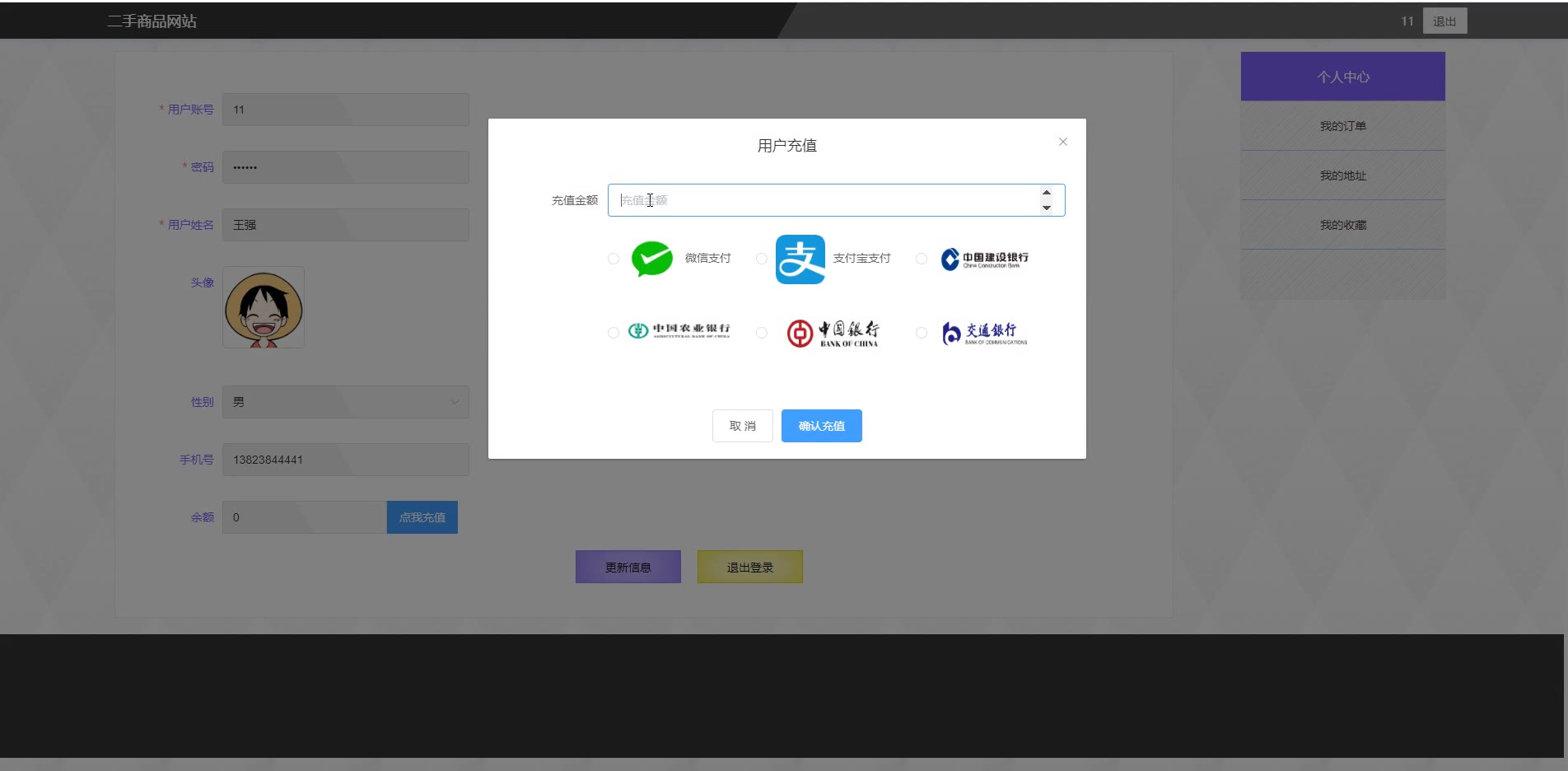Click the Bank of Communications logo
This screenshot has width=1568, height=771.
[x=985, y=333]
